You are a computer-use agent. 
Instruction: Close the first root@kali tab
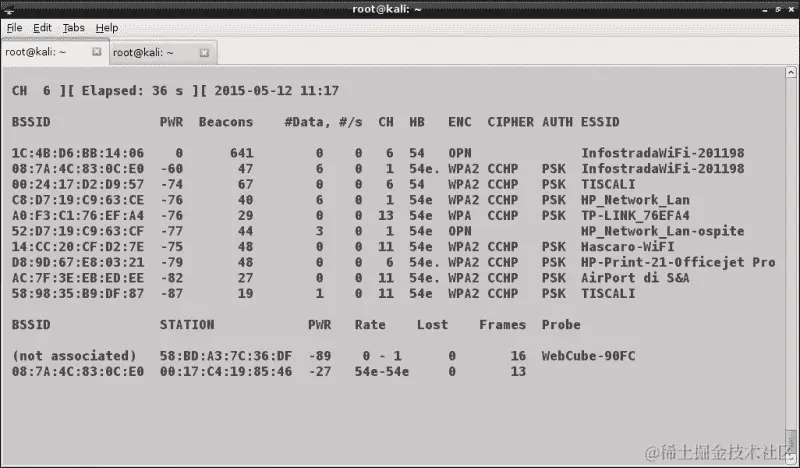96,52
